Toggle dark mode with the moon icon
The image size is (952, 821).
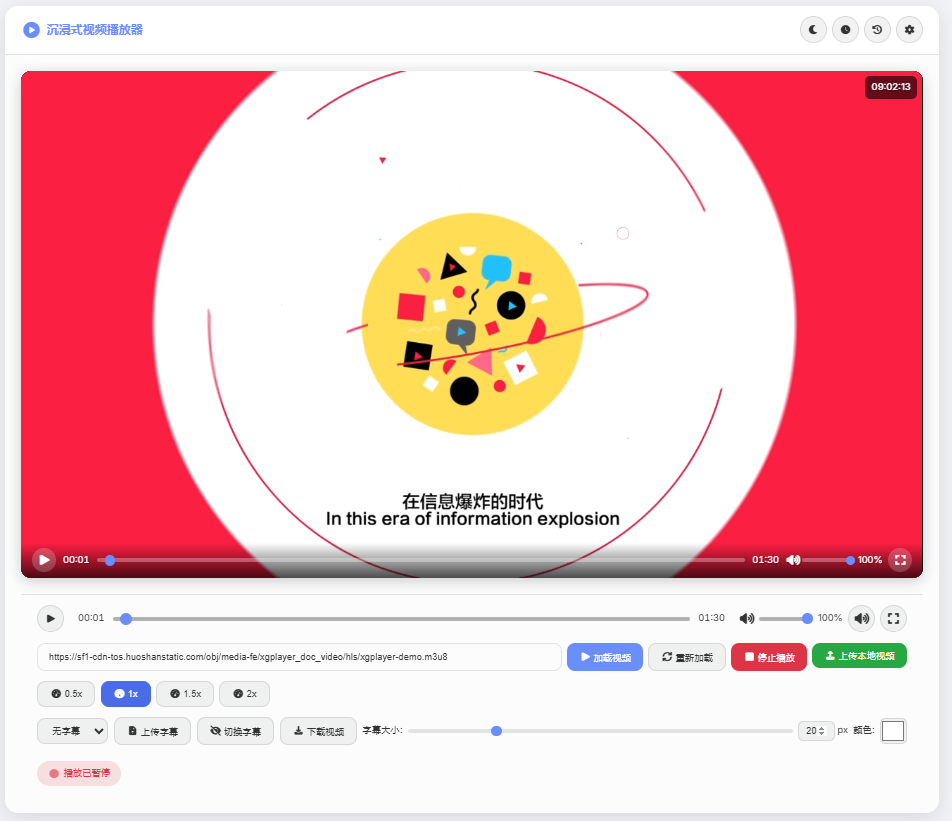[813, 29]
